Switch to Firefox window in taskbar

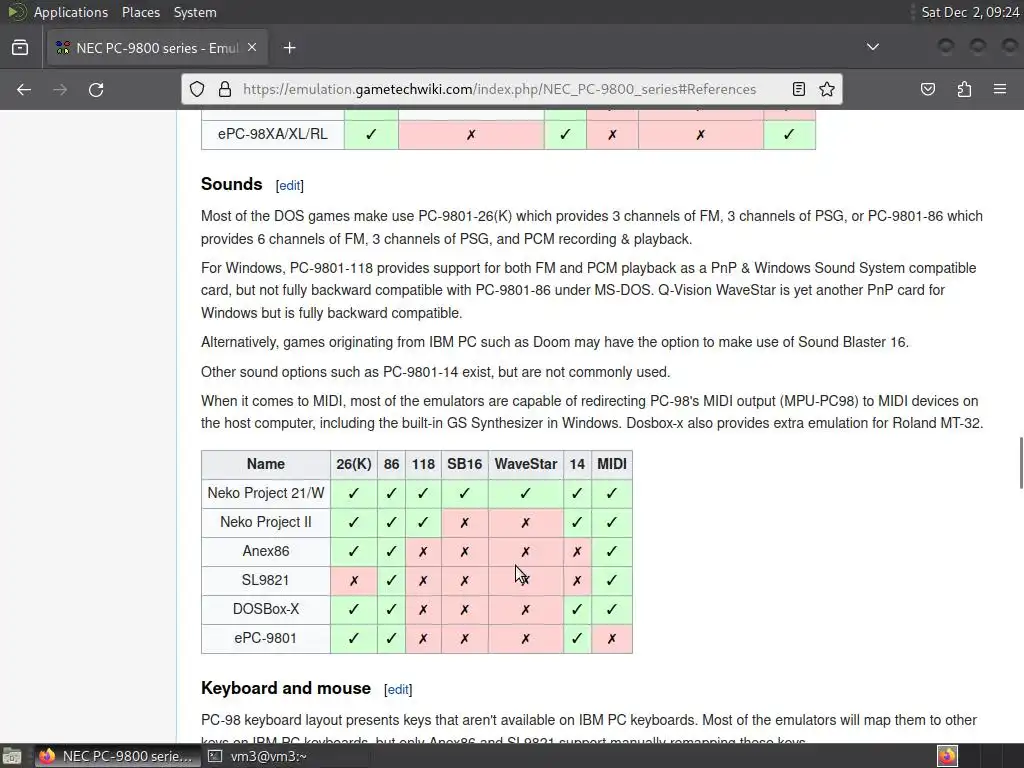tap(116, 756)
